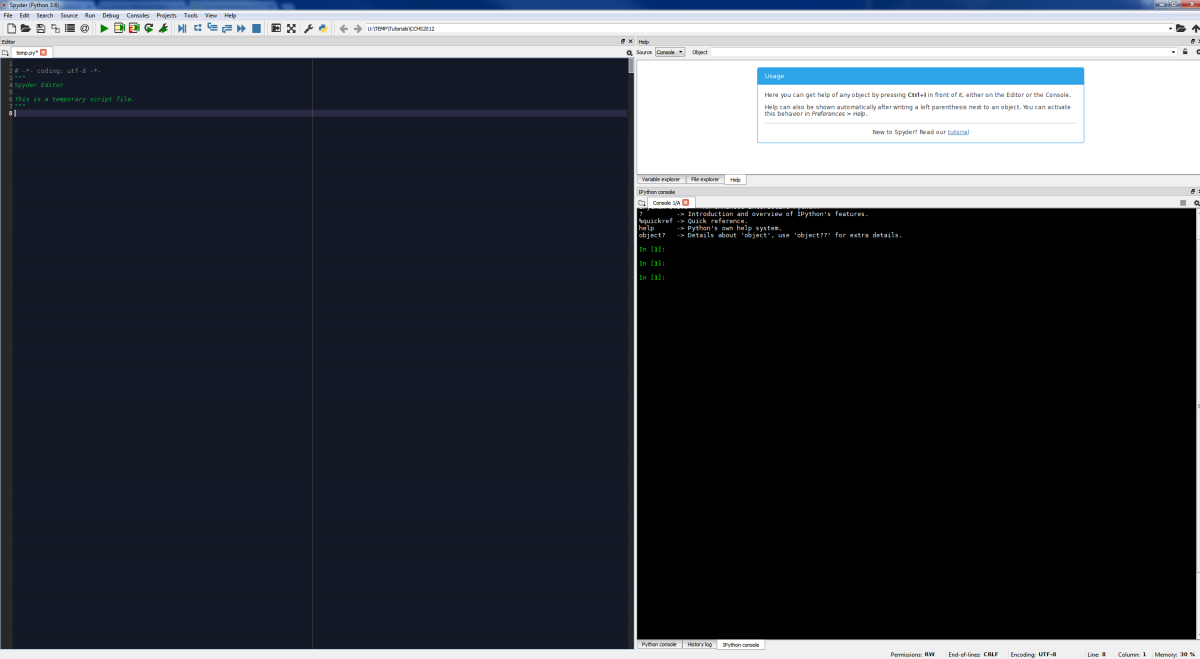The height and width of the screenshot is (659, 1200).
Task: Switch to the History log tab
Action: [x=700, y=645]
